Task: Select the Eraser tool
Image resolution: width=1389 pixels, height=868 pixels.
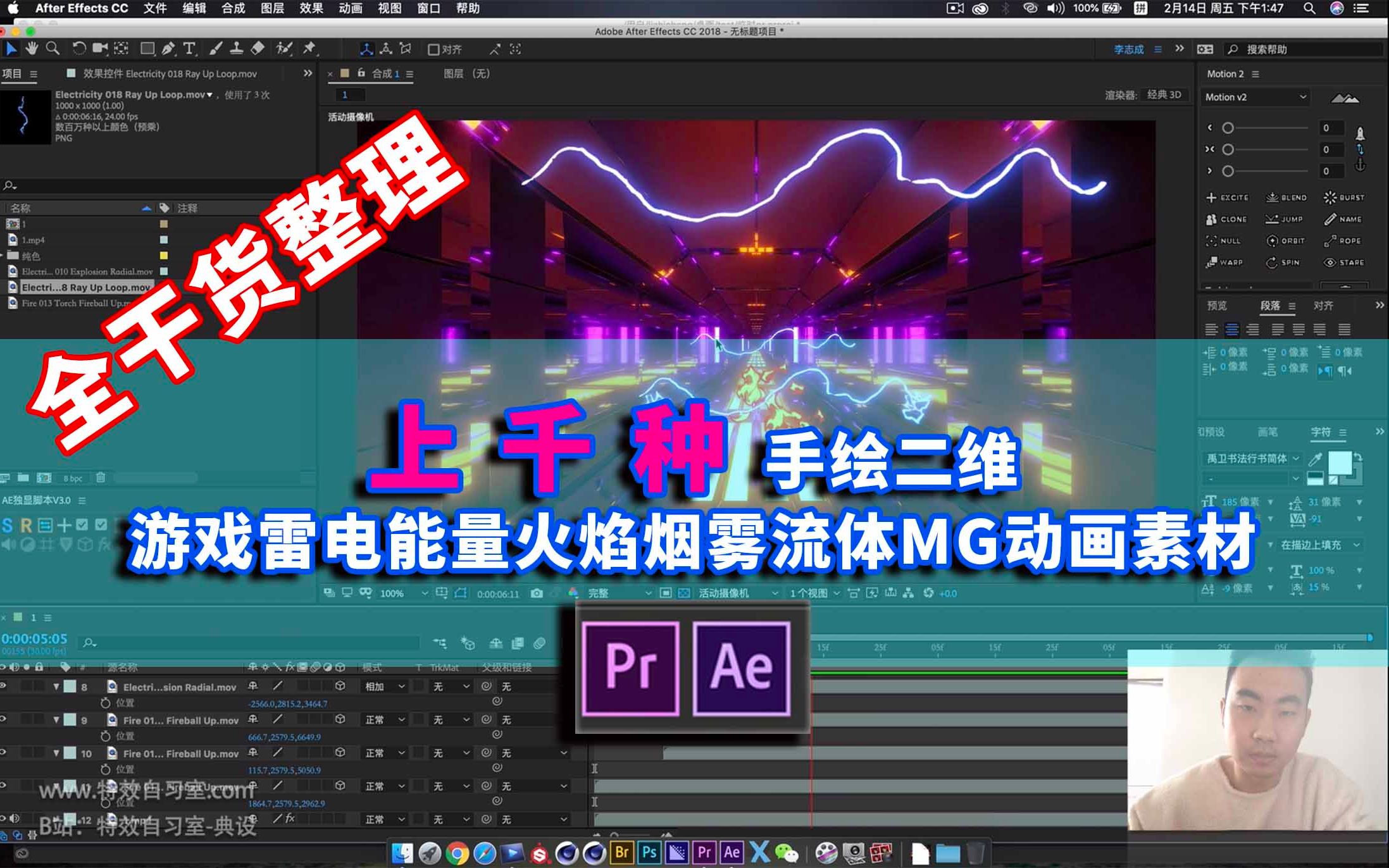Action: click(257, 49)
